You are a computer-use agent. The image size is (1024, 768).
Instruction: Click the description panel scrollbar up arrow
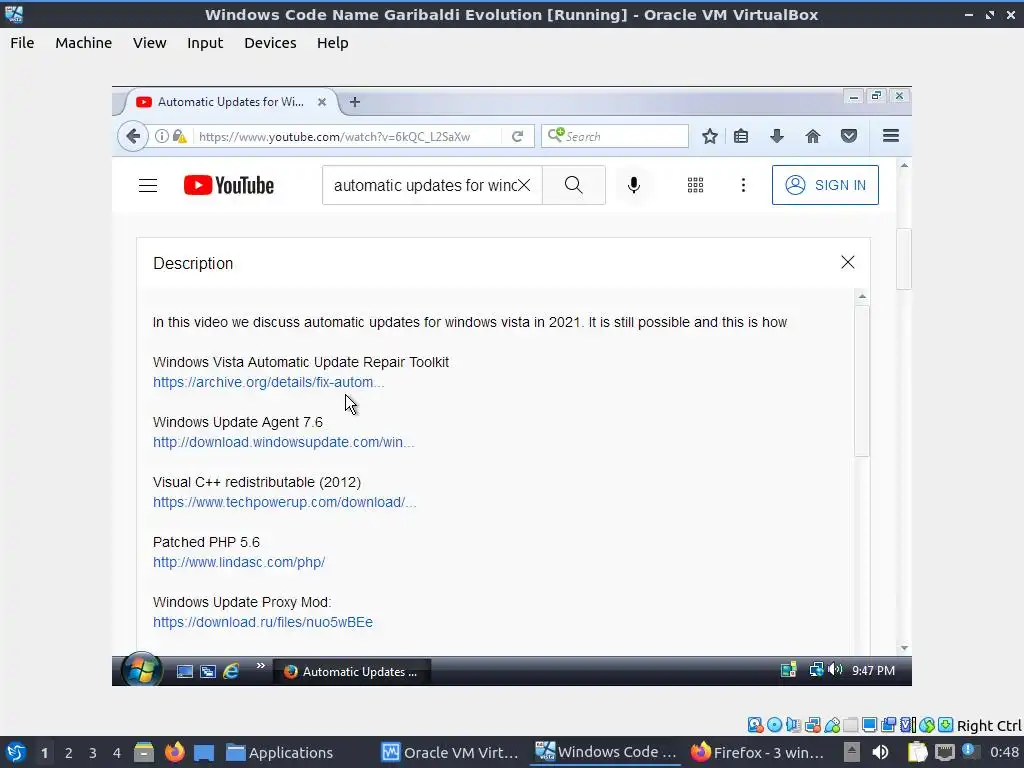862,296
